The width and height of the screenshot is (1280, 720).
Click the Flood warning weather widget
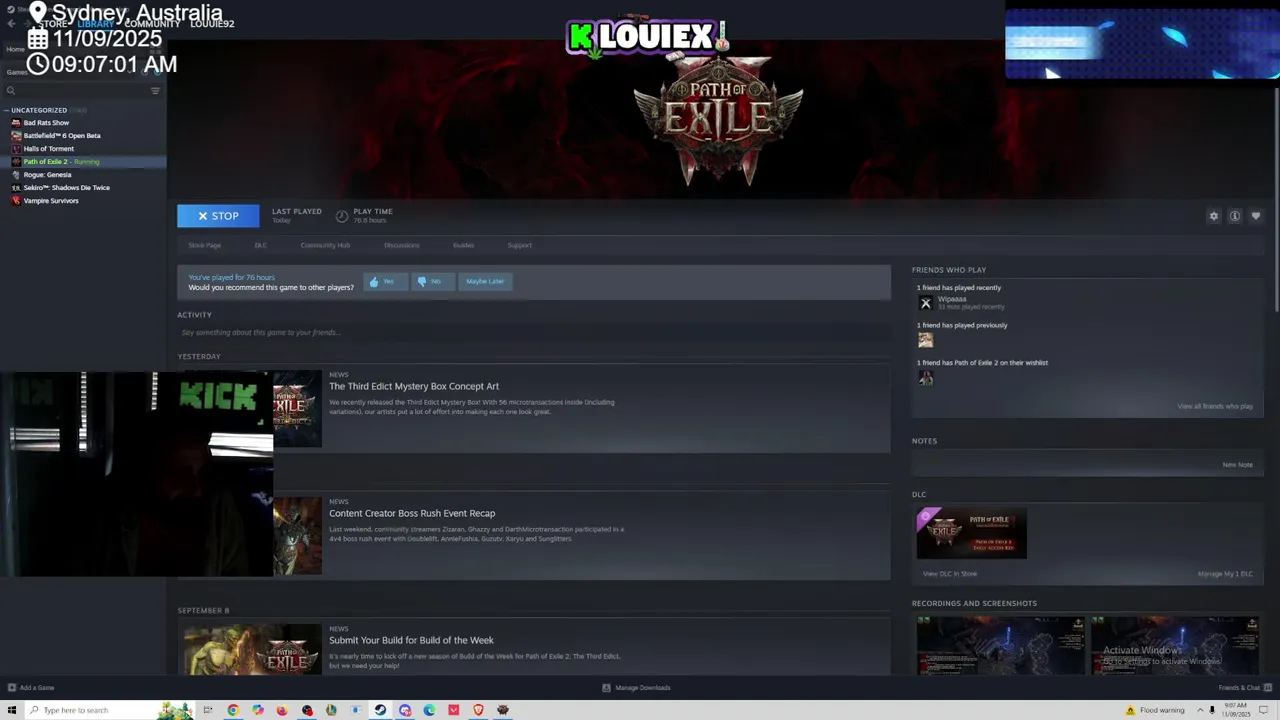[x=1155, y=710]
